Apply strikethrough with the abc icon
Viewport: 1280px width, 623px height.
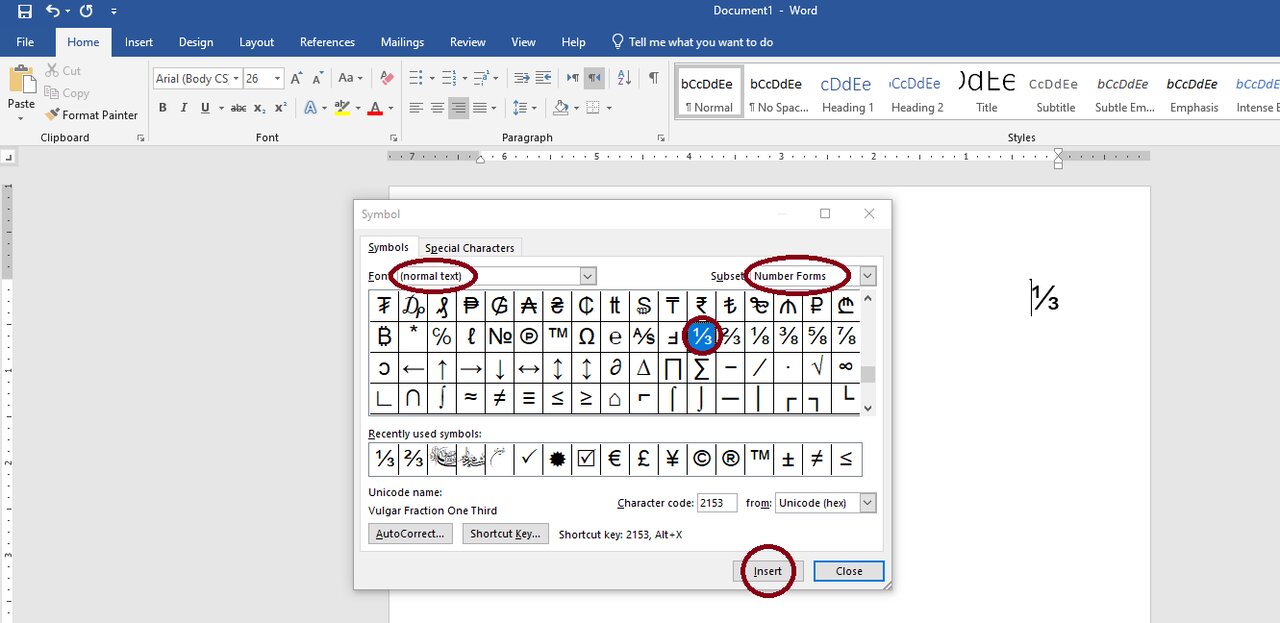click(x=238, y=108)
